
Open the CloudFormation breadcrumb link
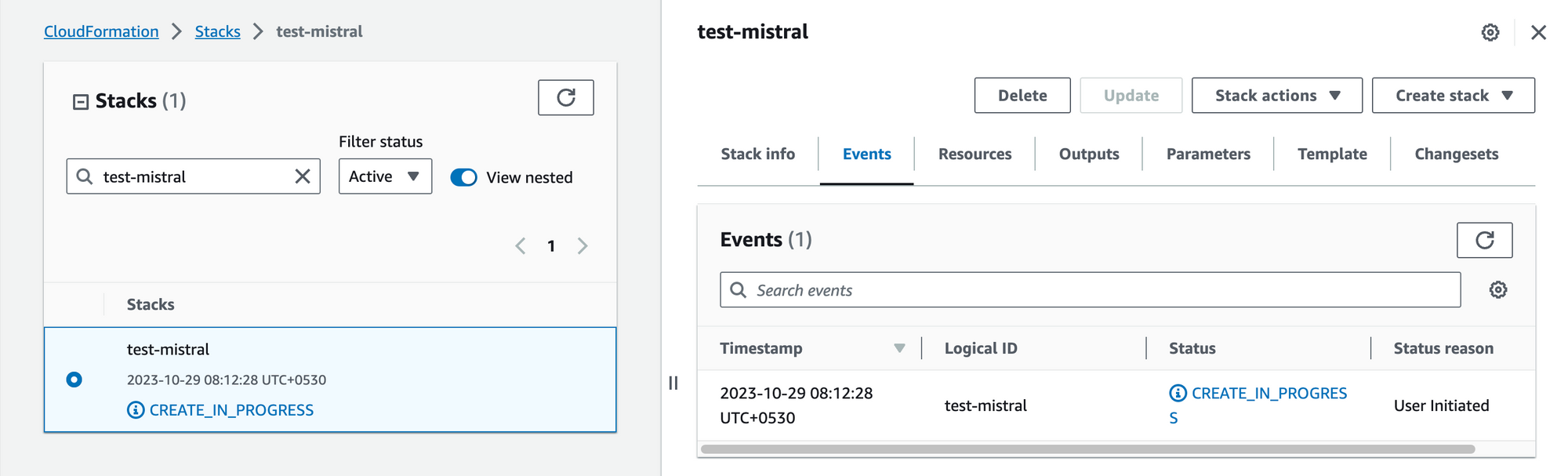point(101,31)
